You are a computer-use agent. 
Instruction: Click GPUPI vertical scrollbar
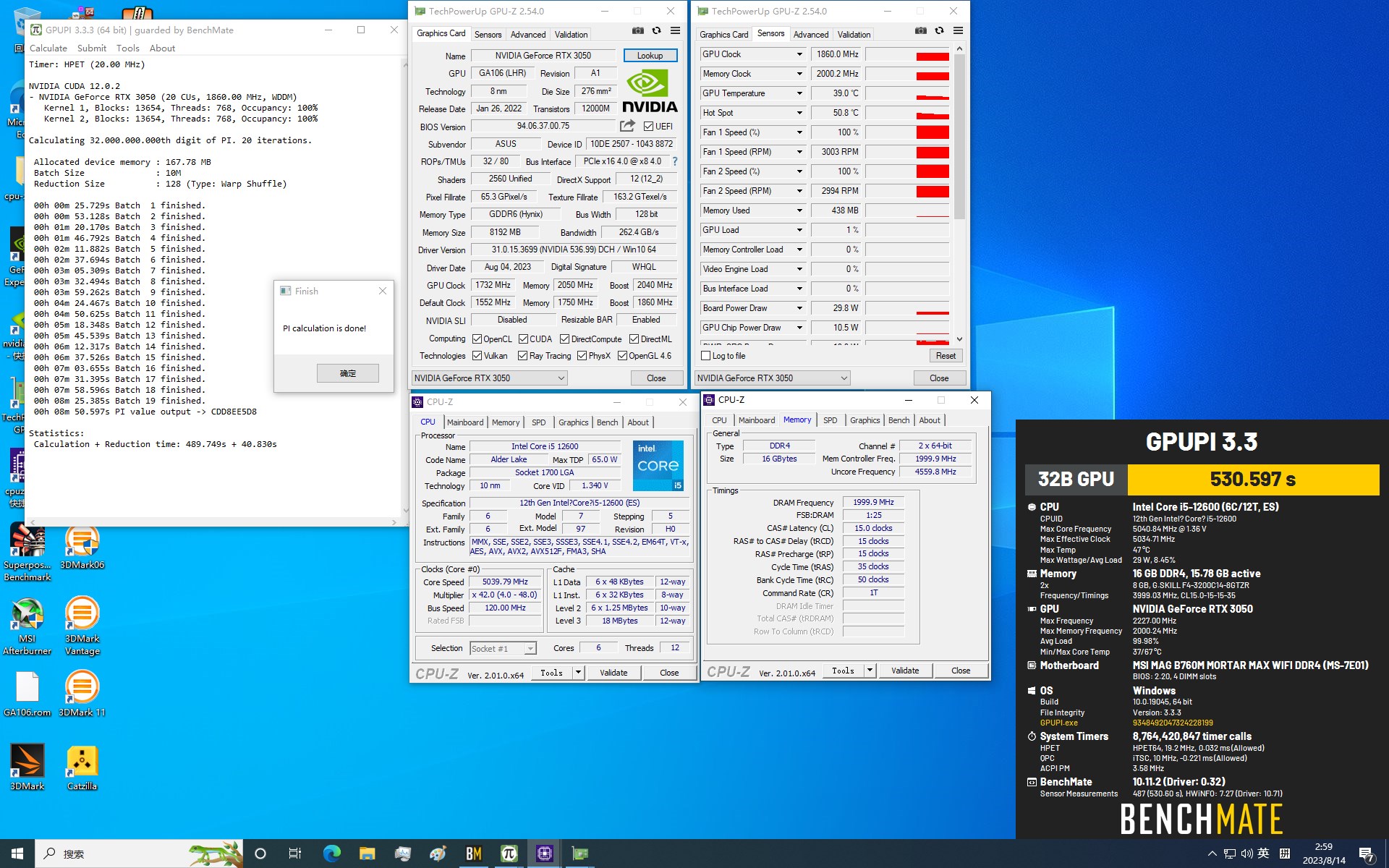[405, 288]
